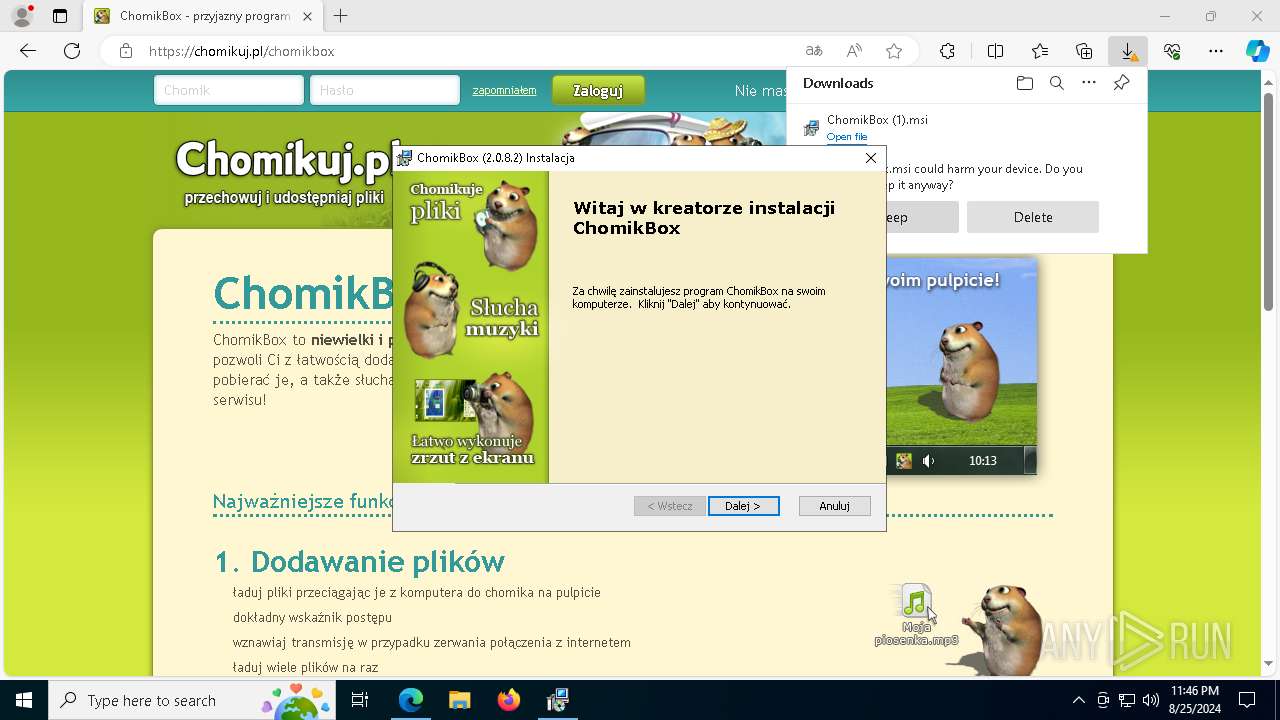Image resolution: width=1280 pixels, height=720 pixels.
Task: Open the Edge profile avatar
Action: tap(21, 16)
